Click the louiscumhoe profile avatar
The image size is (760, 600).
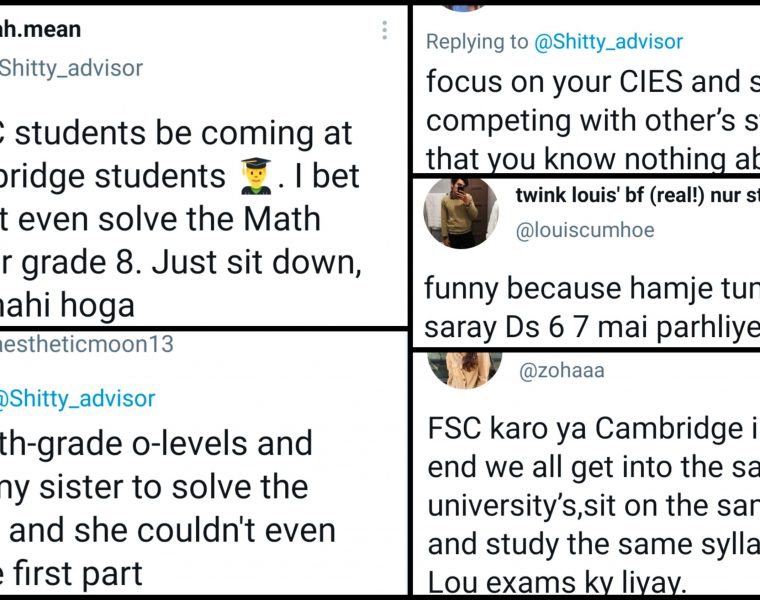tap(460, 212)
